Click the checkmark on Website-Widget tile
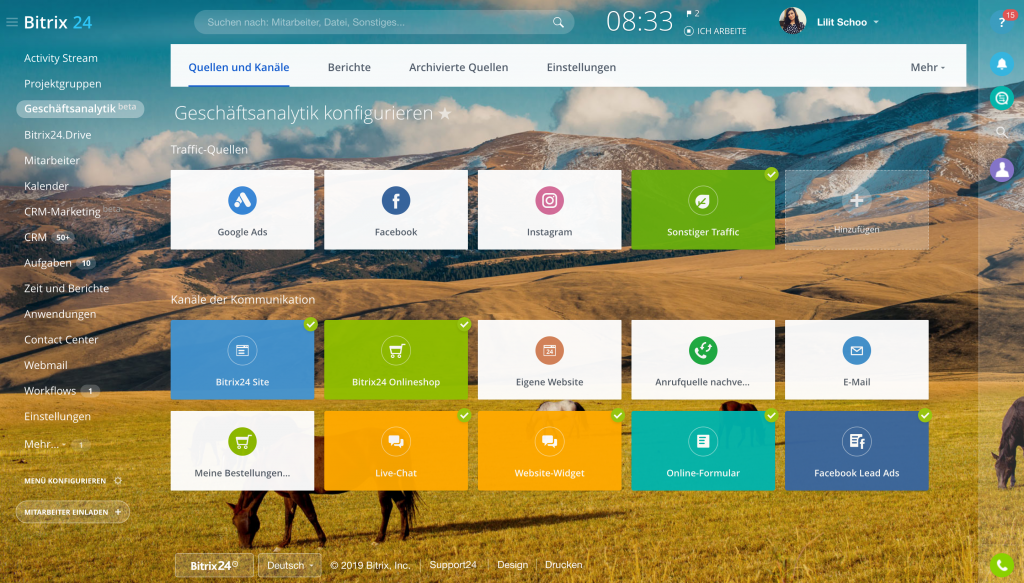1024x583 pixels. 618,415
